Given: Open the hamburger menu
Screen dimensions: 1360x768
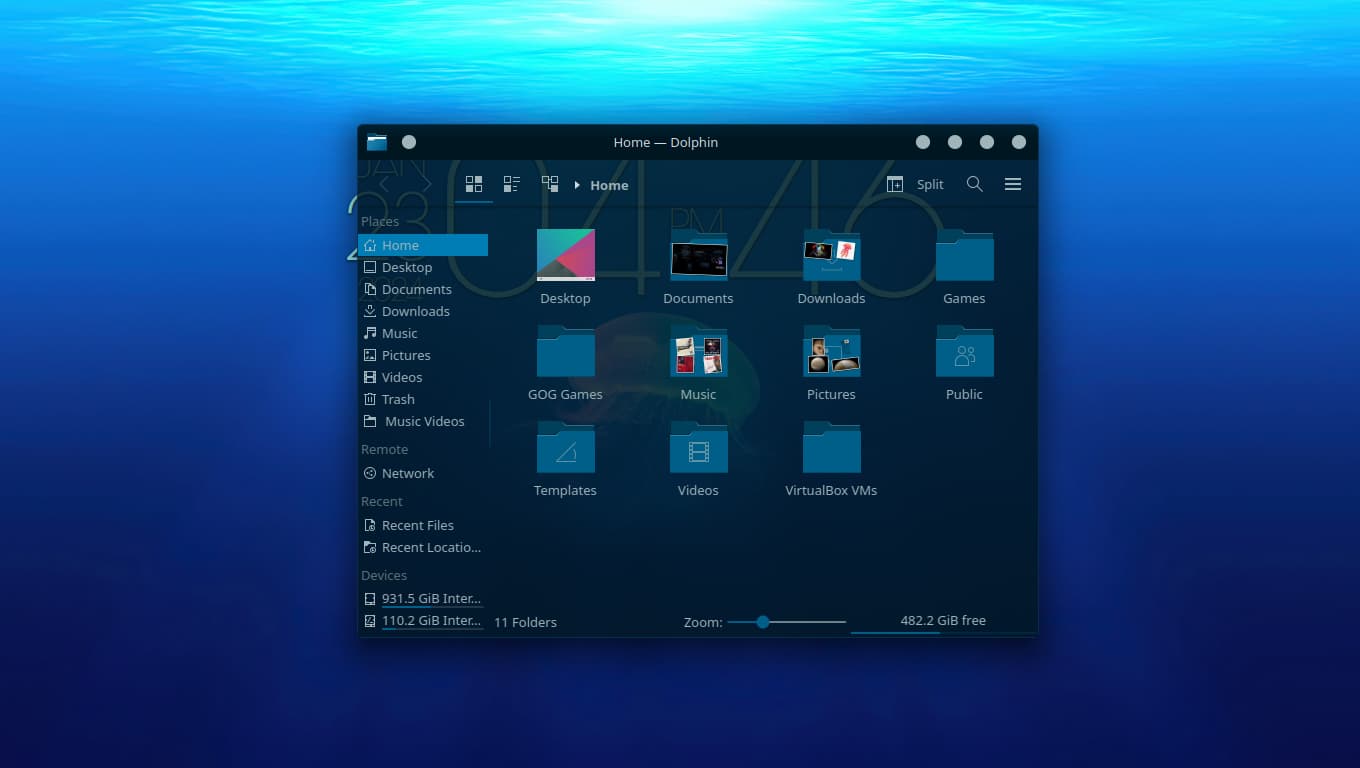Looking at the screenshot, I should pyautogui.click(x=1013, y=184).
